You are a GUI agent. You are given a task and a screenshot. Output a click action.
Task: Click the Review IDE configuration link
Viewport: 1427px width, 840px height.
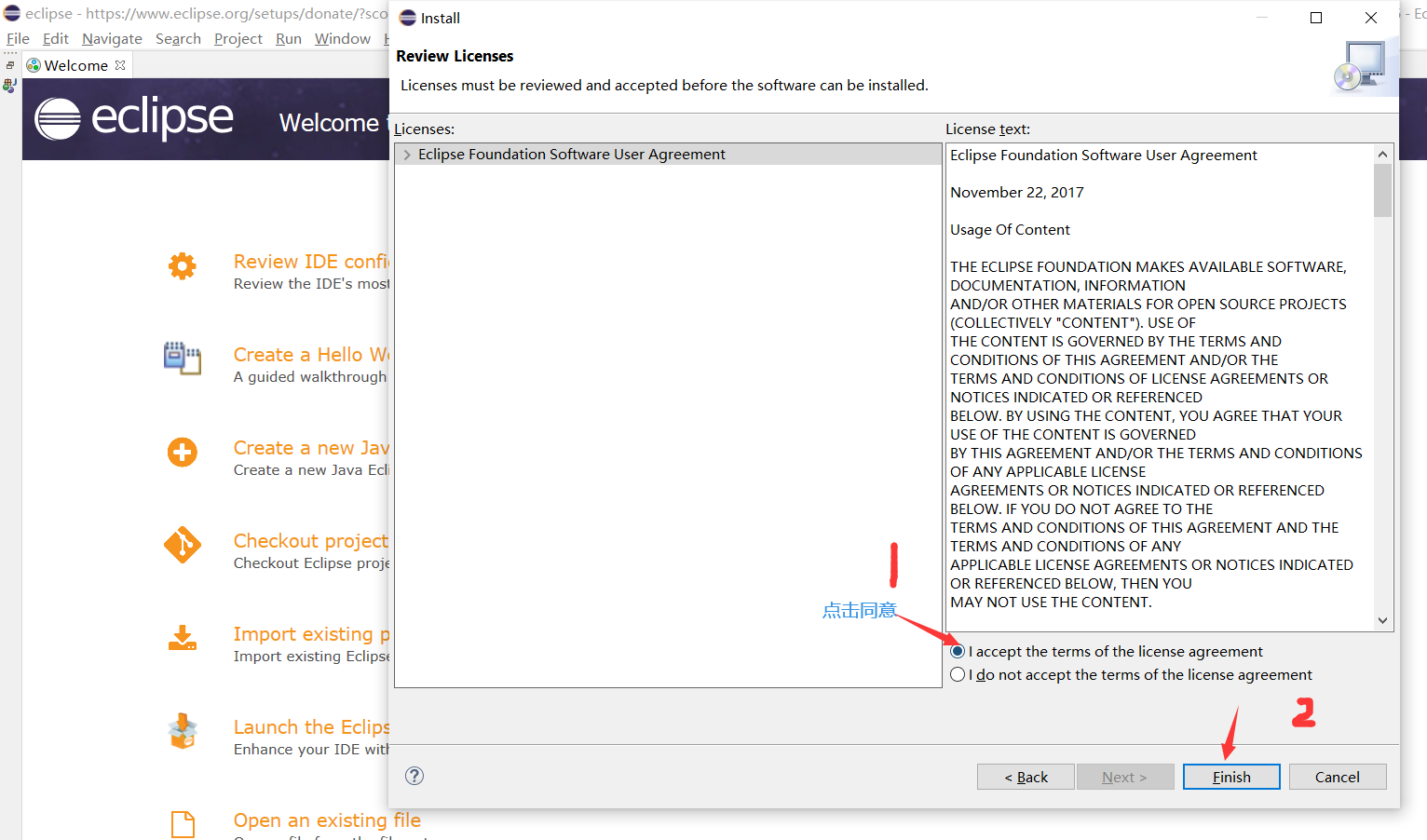311,262
